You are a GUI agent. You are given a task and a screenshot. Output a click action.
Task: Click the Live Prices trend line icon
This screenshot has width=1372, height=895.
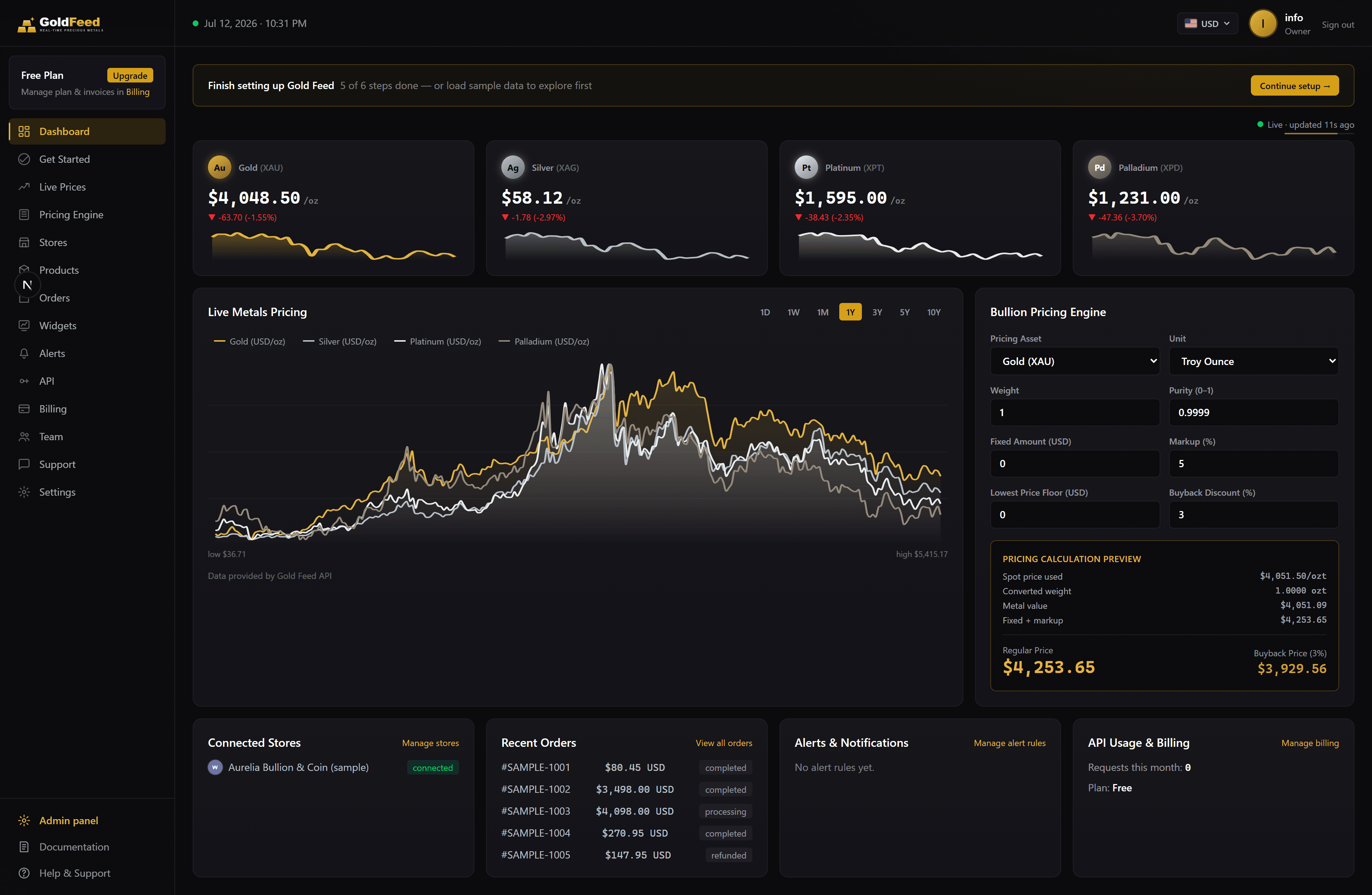click(24, 187)
